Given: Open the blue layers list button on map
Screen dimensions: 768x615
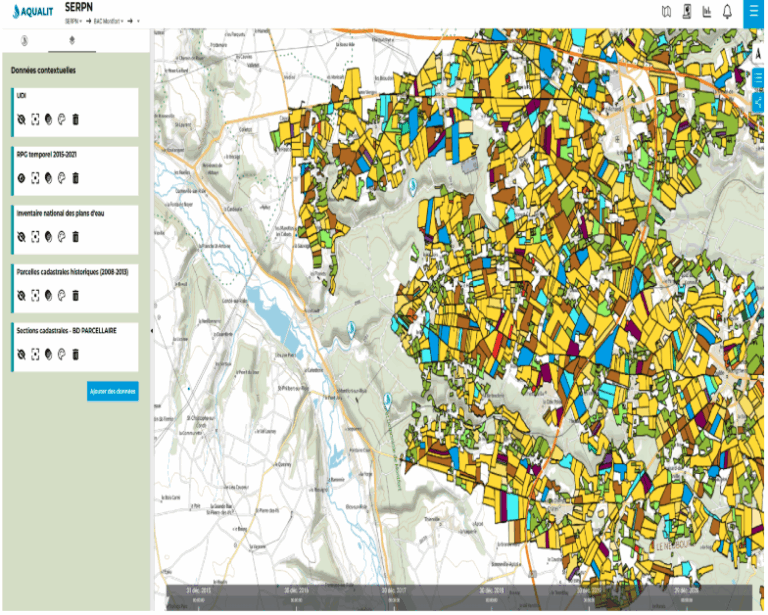Looking at the screenshot, I should [x=758, y=77].
